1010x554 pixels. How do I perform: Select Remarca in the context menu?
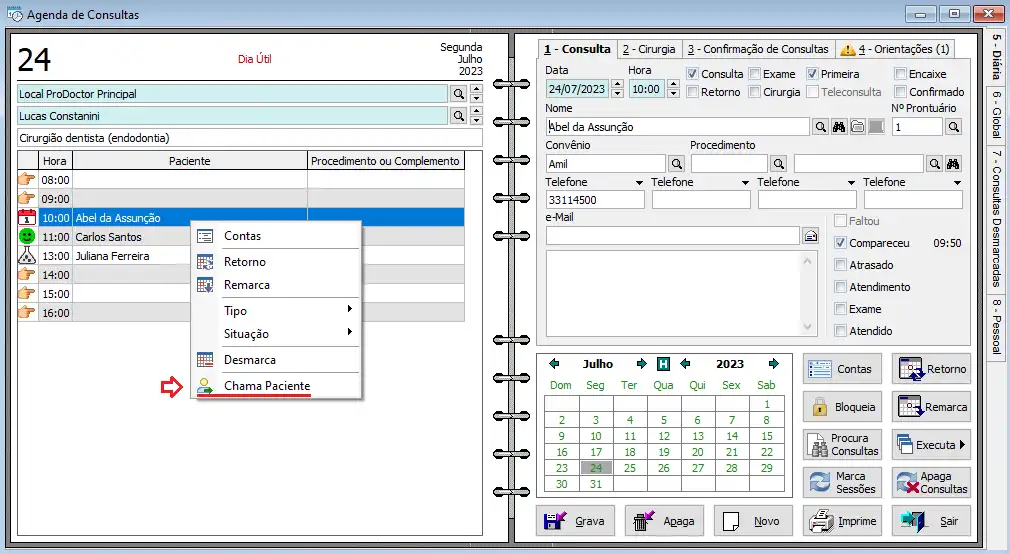276,285
